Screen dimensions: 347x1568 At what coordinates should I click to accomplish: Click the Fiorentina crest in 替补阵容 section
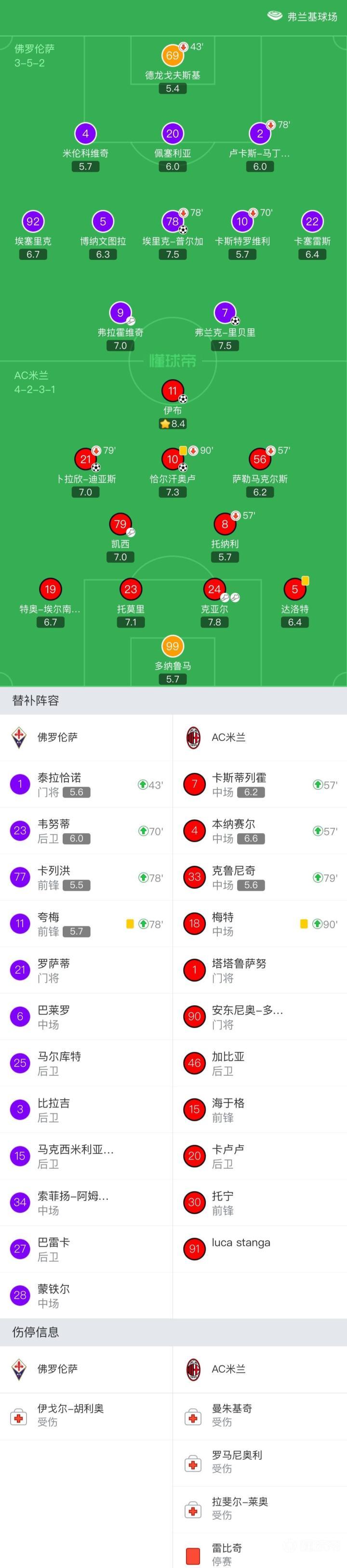click(19, 737)
